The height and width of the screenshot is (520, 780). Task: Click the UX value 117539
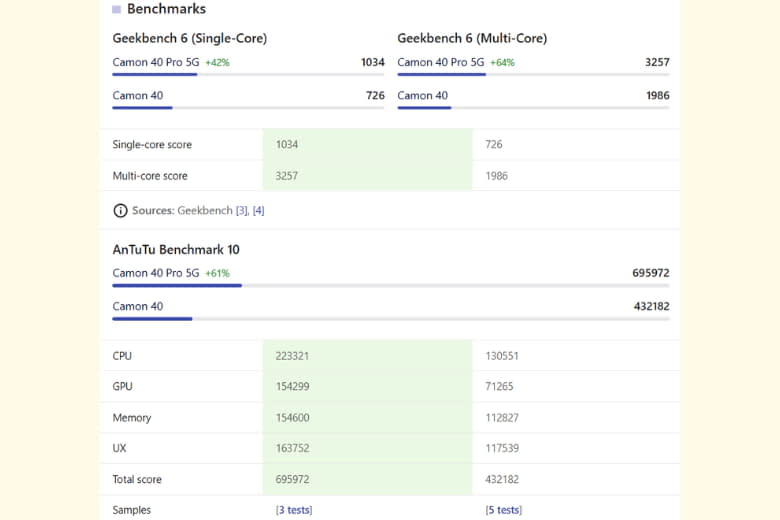(x=502, y=448)
